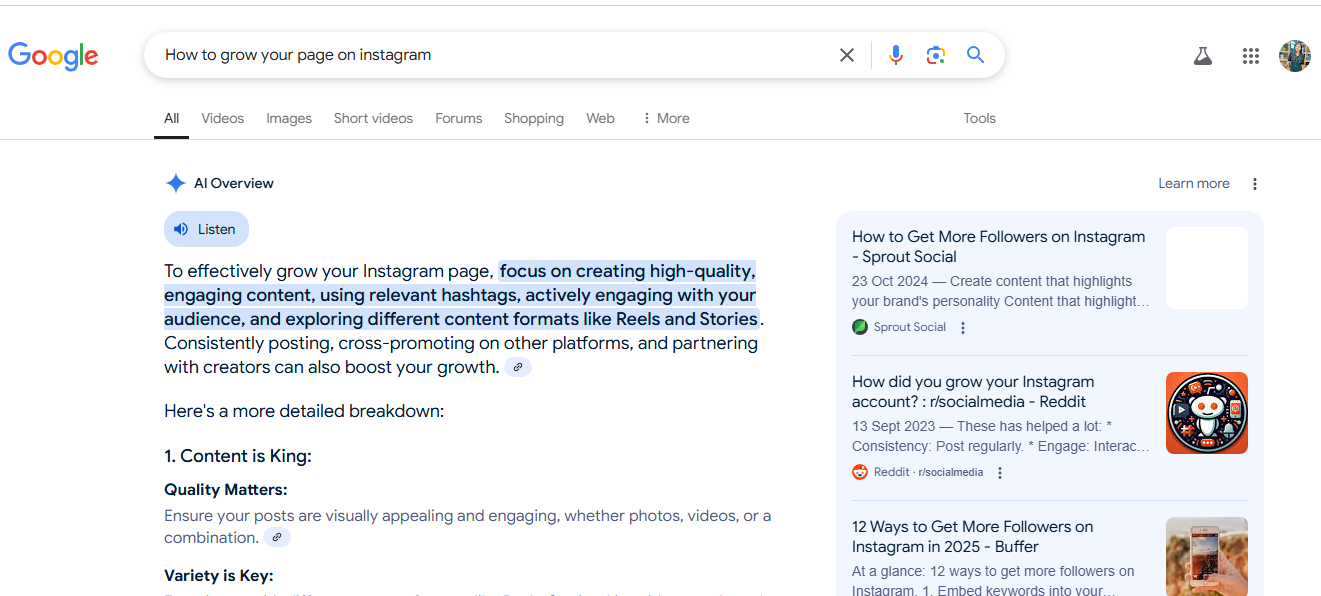Click the 'AI Overview' label text
1321x596 pixels.
point(234,183)
